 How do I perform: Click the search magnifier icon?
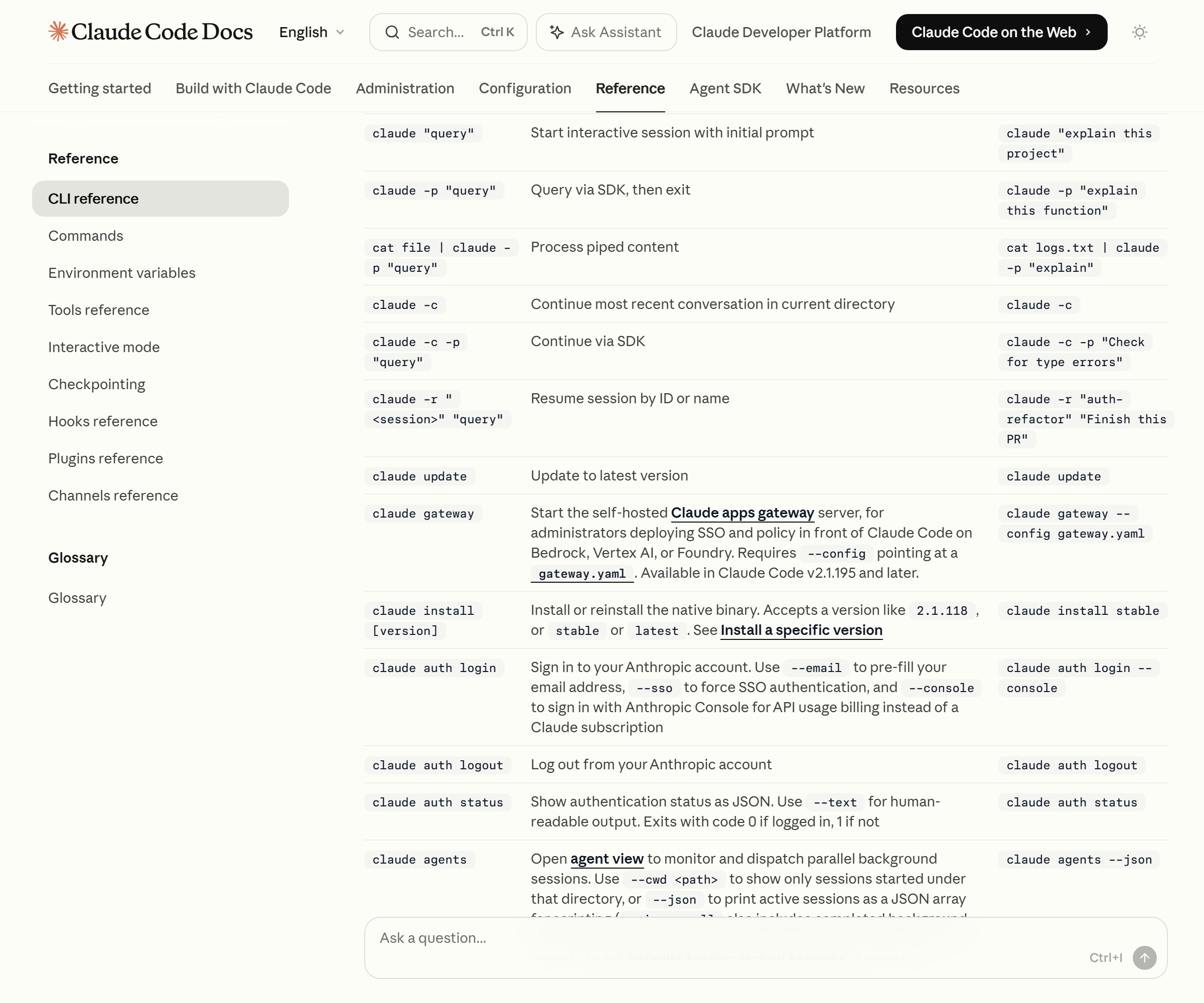(x=392, y=32)
